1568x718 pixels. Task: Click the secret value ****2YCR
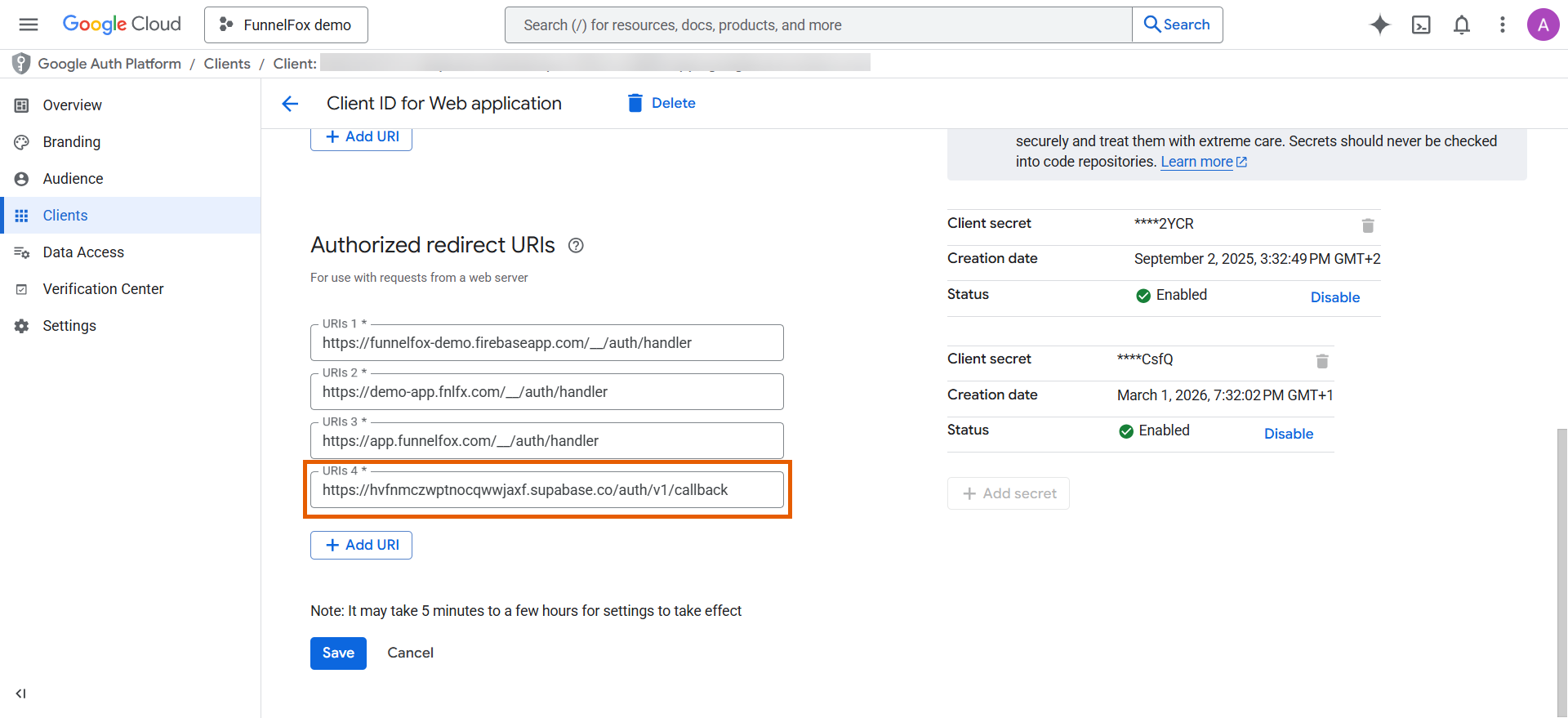tap(1164, 224)
